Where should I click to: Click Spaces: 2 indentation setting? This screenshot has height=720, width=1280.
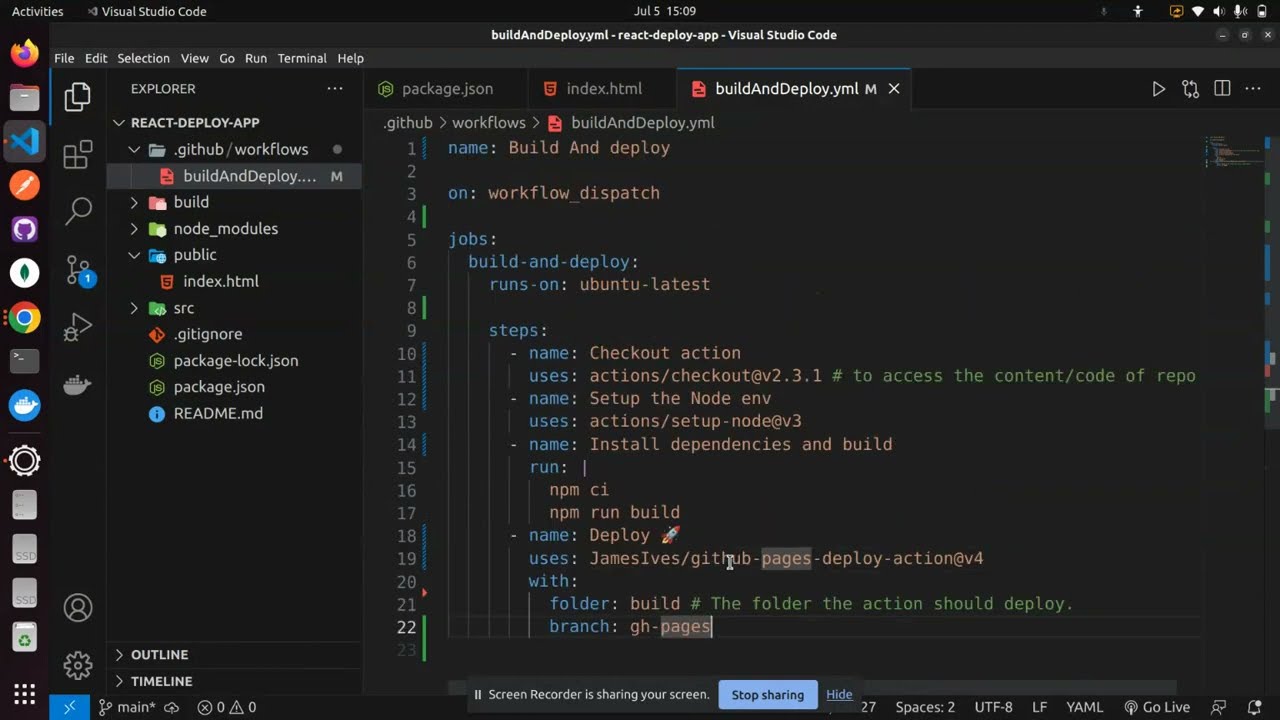pos(925,707)
